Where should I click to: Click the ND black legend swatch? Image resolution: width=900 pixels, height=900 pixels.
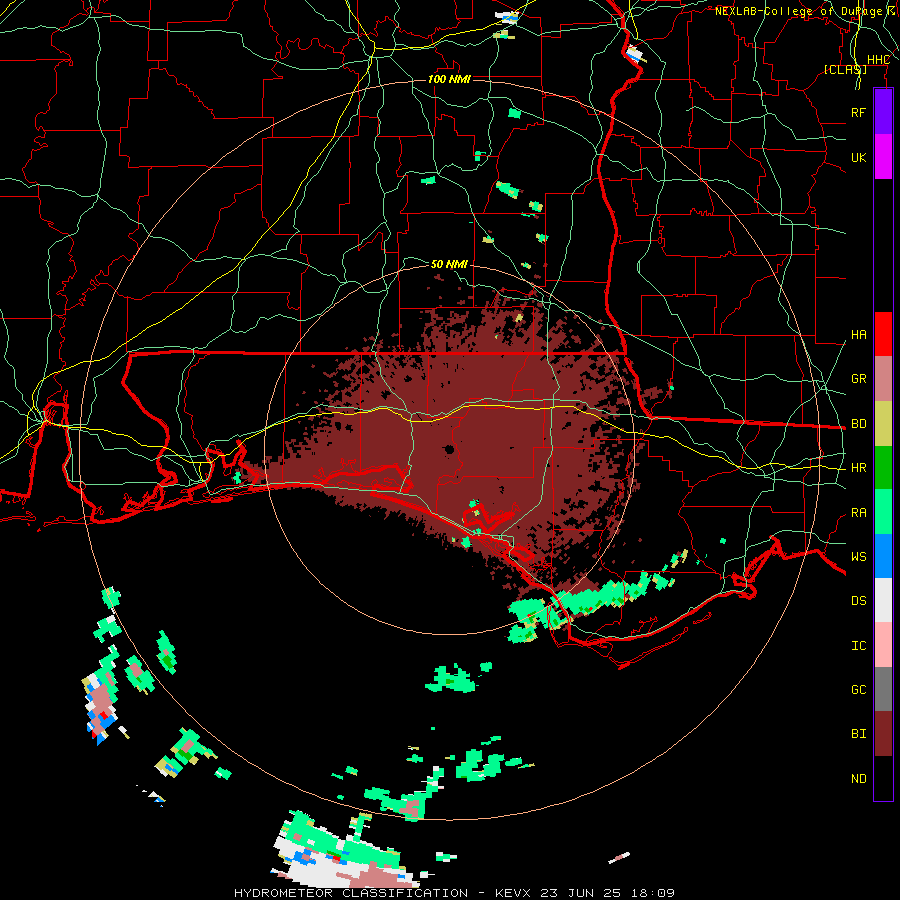click(883, 778)
